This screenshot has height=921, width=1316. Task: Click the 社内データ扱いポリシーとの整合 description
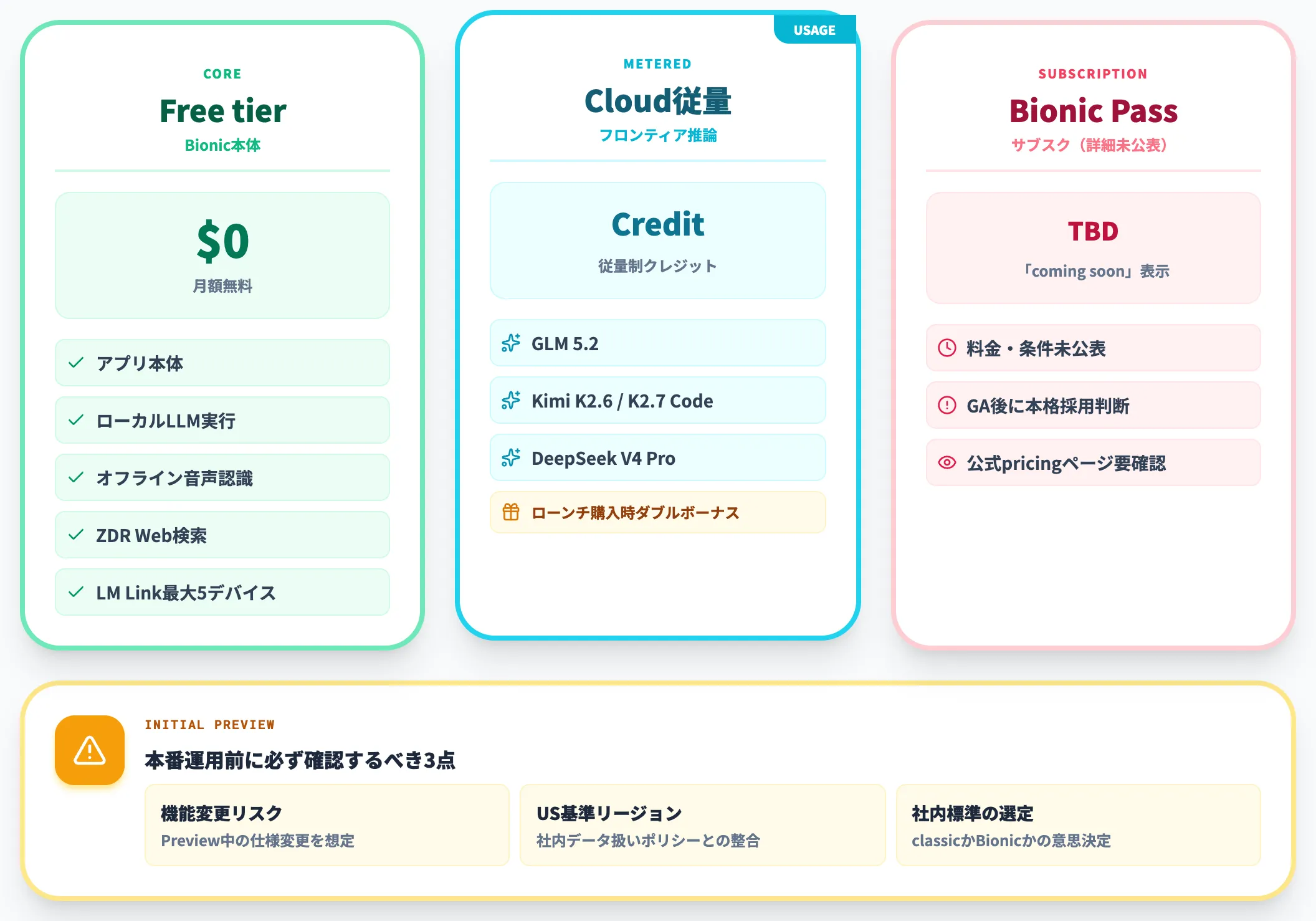tap(648, 841)
